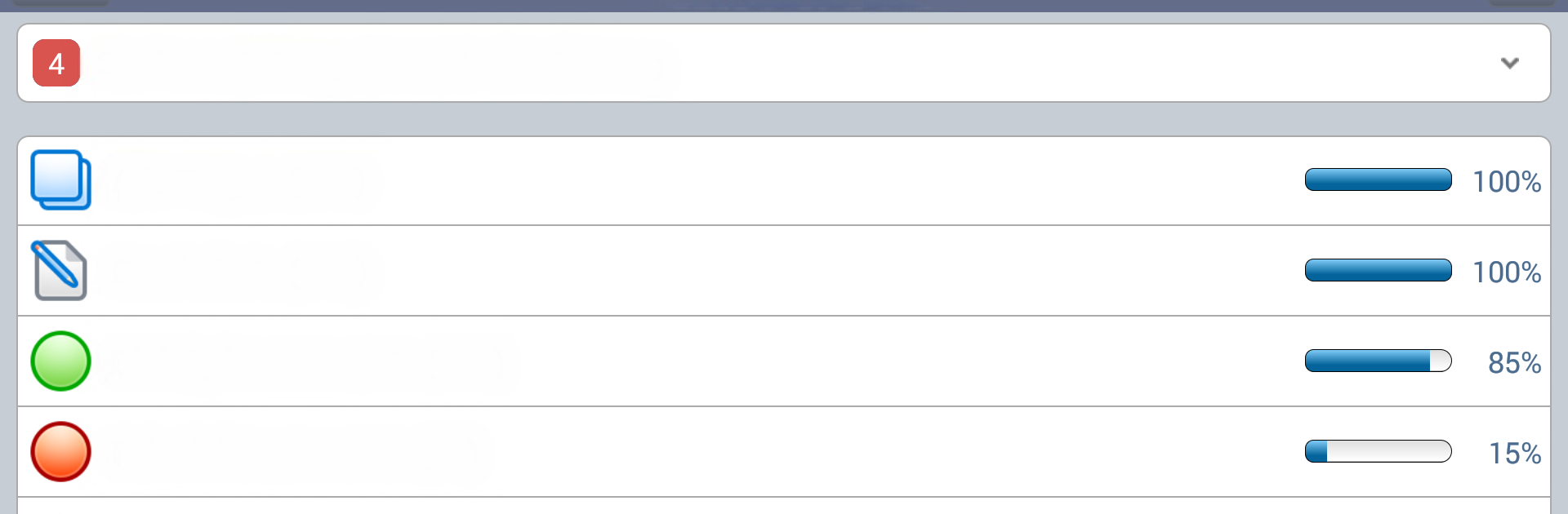Viewport: 1568px width, 514px height.
Task: Click the 100% label on stacked-squares row
Action: 1507,181
